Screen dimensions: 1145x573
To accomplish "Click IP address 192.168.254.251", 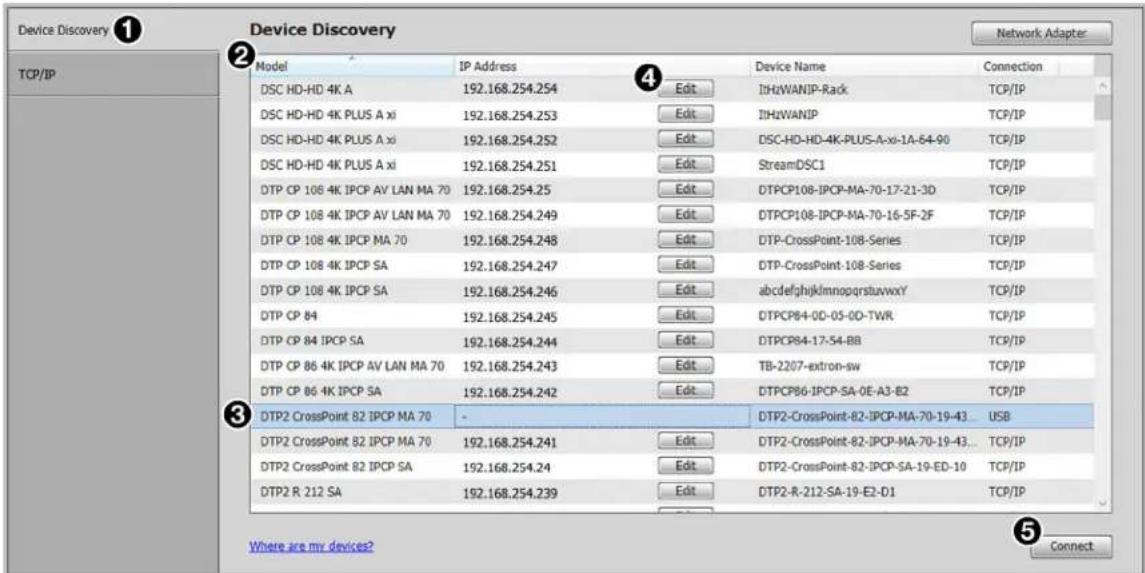I will 510,166.
